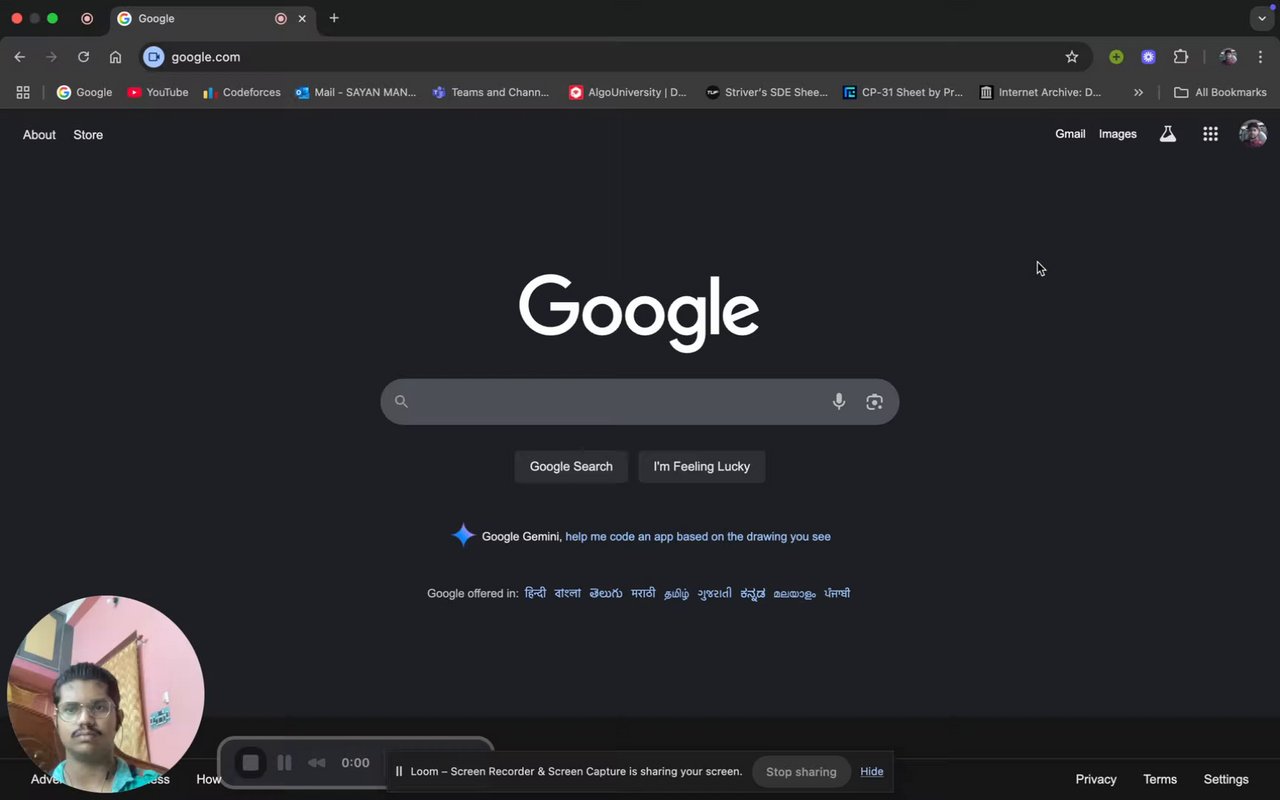Pause the Loom recording
1280x800 pixels.
[x=284, y=763]
